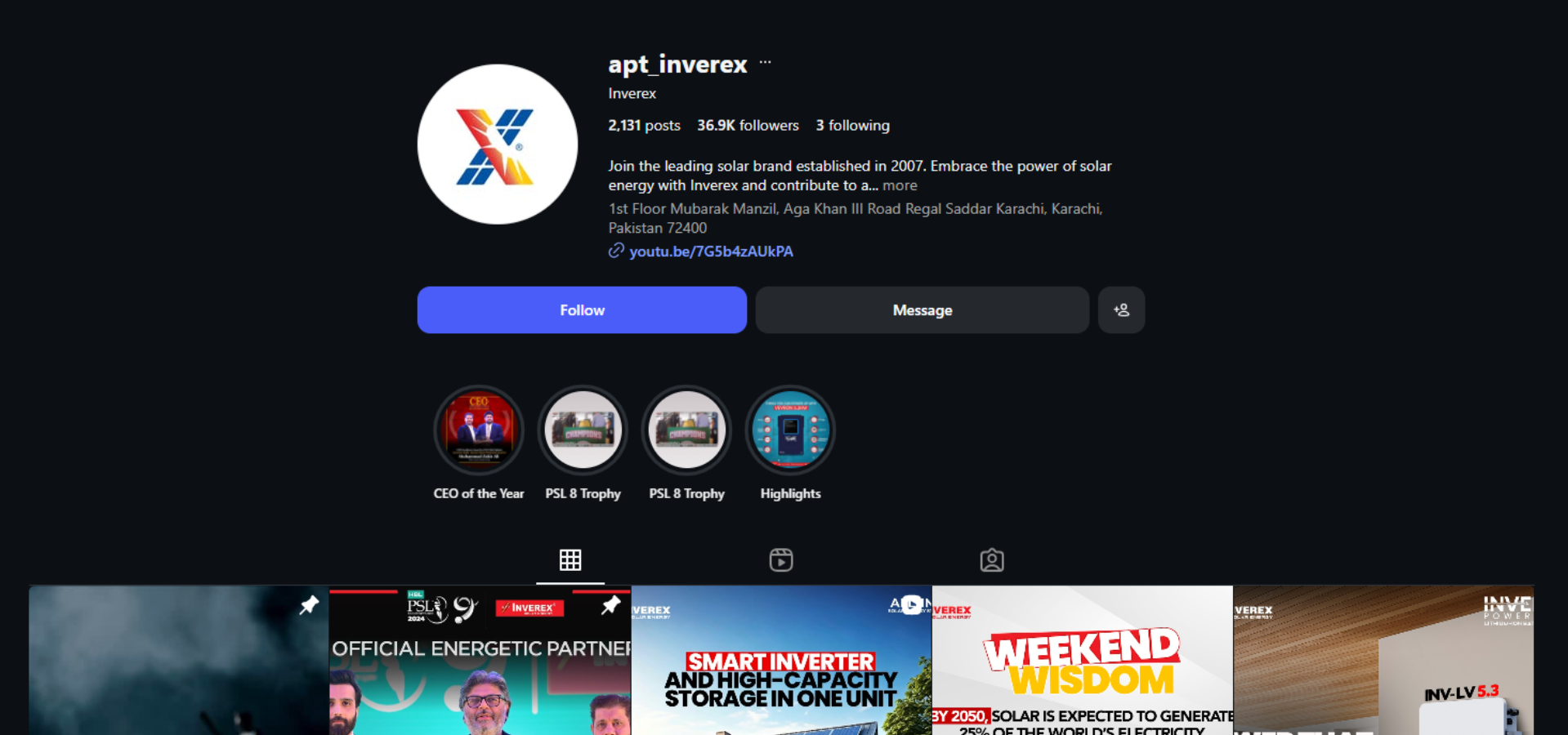
Task: Open the story circle labeled Highlights
Action: point(790,430)
